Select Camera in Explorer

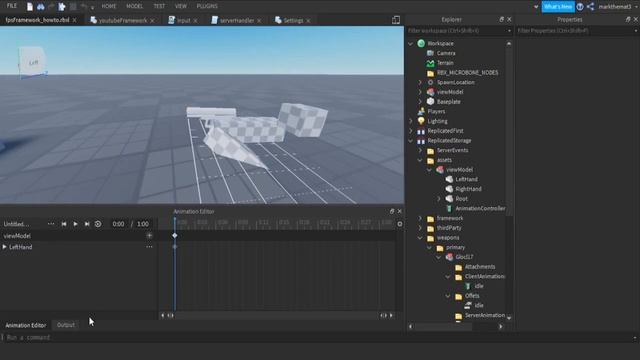pyautogui.click(x=446, y=53)
